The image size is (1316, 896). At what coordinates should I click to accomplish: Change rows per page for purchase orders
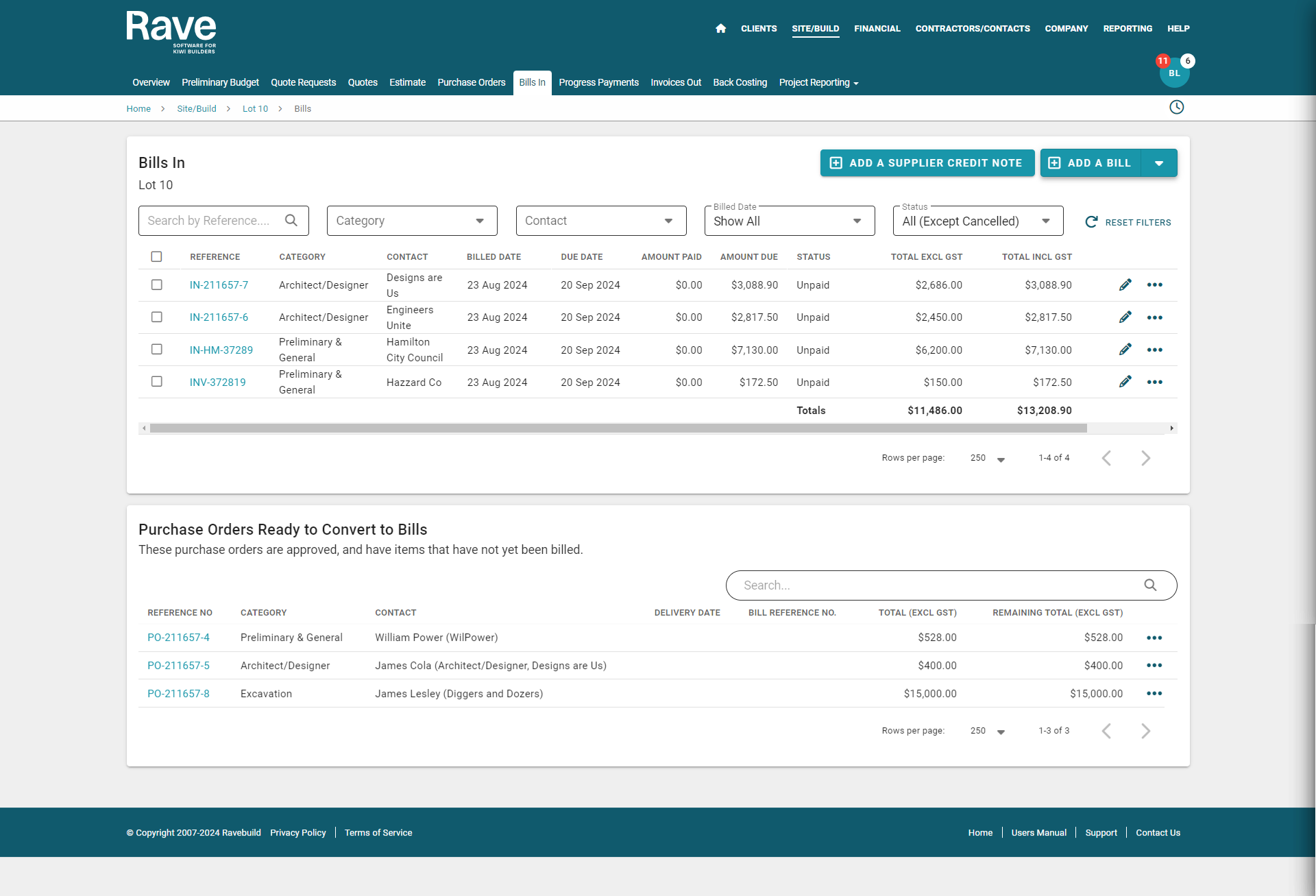pyautogui.click(x=987, y=731)
